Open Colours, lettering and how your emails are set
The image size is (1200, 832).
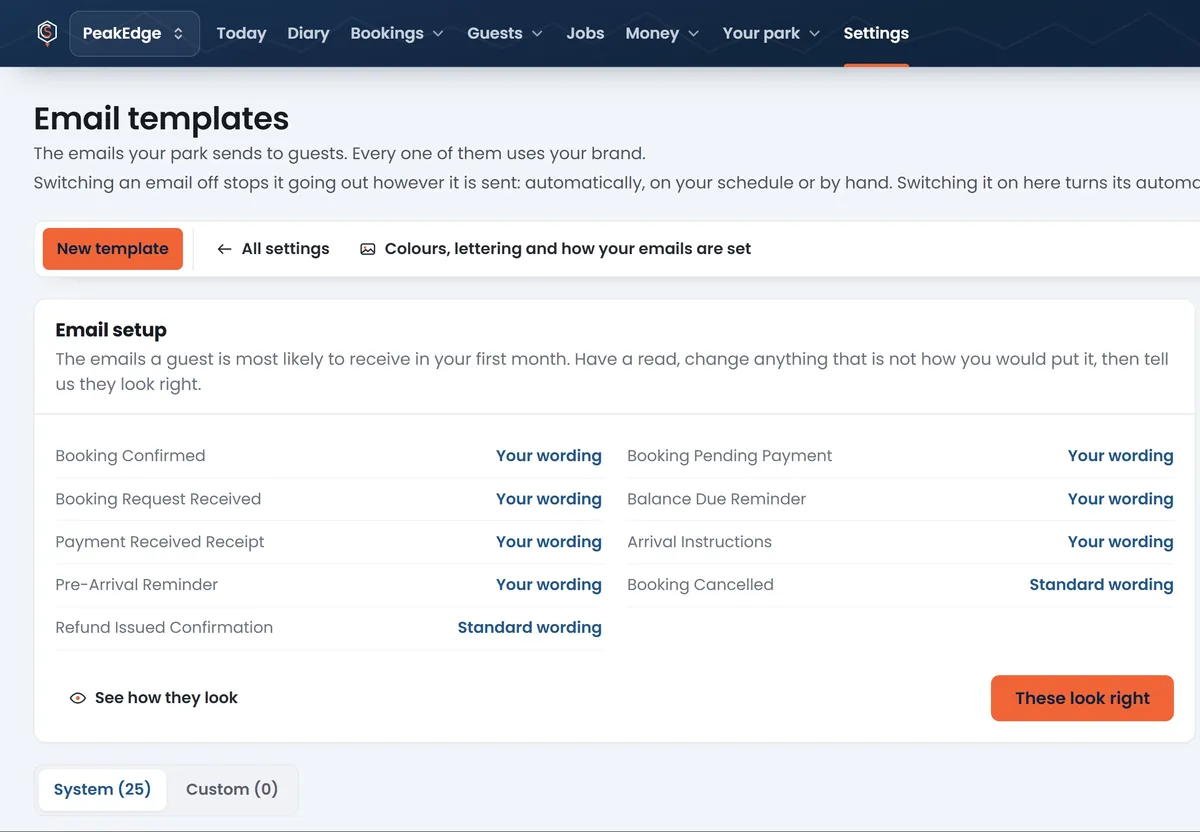tap(555, 249)
